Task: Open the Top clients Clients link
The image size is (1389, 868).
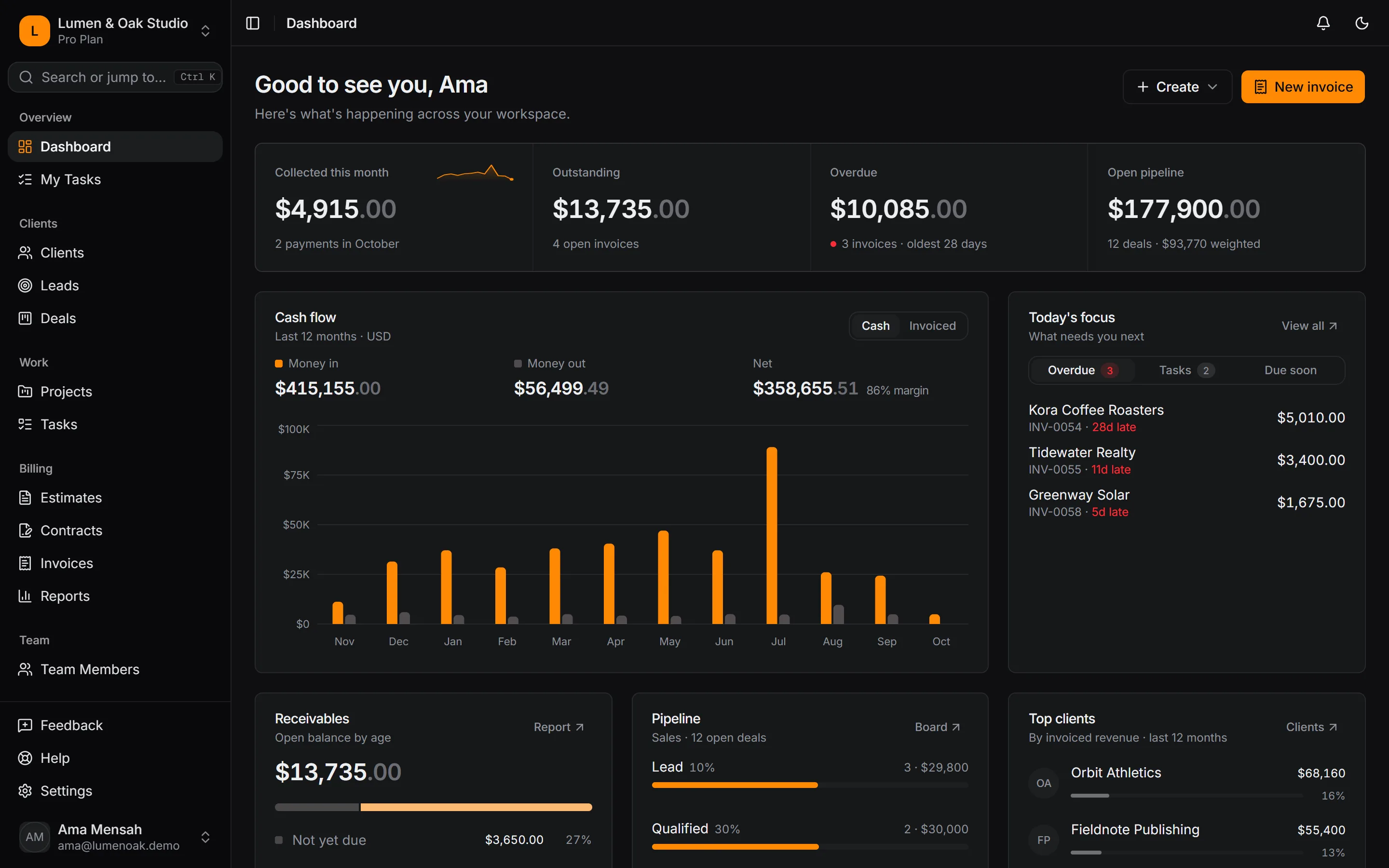Action: click(x=1311, y=727)
